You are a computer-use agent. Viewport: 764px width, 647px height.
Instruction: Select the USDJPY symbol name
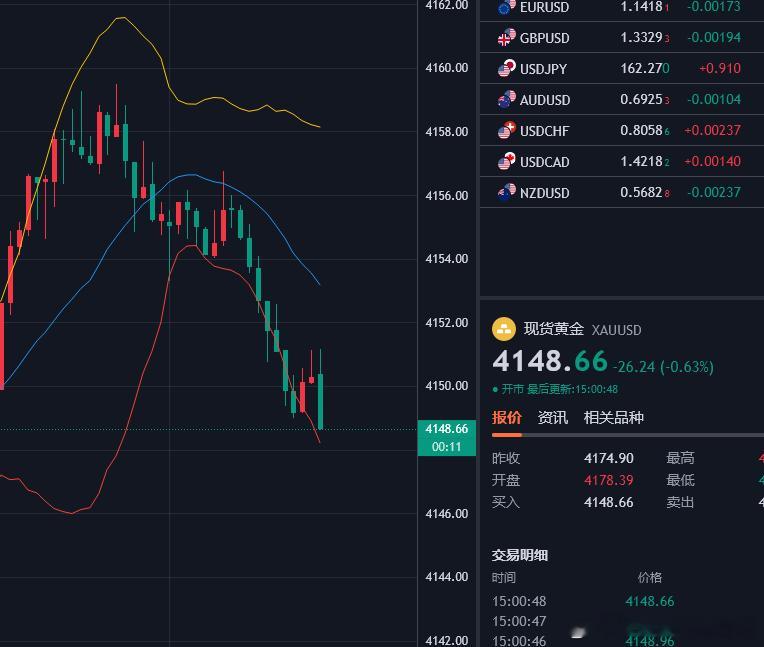point(543,69)
